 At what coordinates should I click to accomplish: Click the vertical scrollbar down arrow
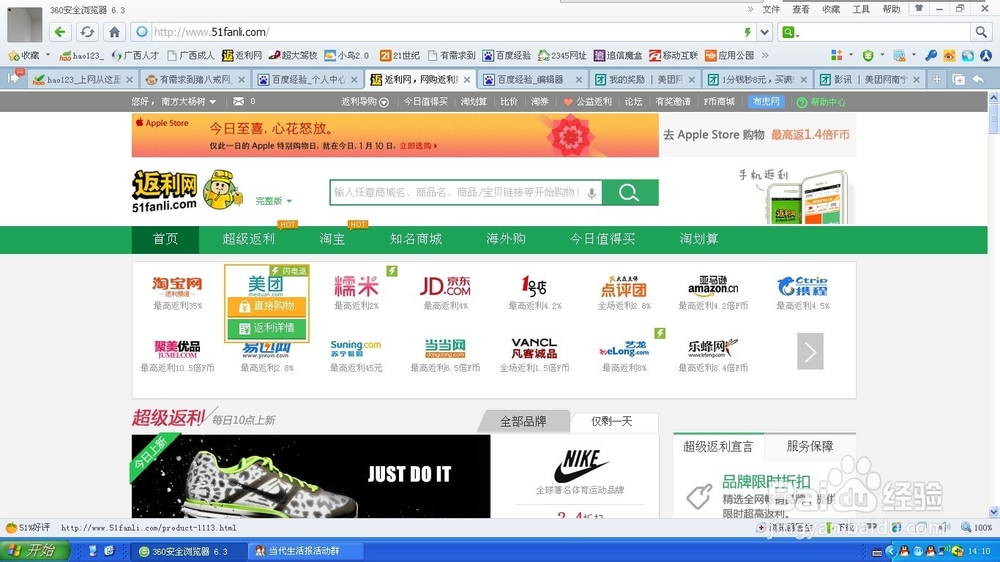(x=994, y=512)
